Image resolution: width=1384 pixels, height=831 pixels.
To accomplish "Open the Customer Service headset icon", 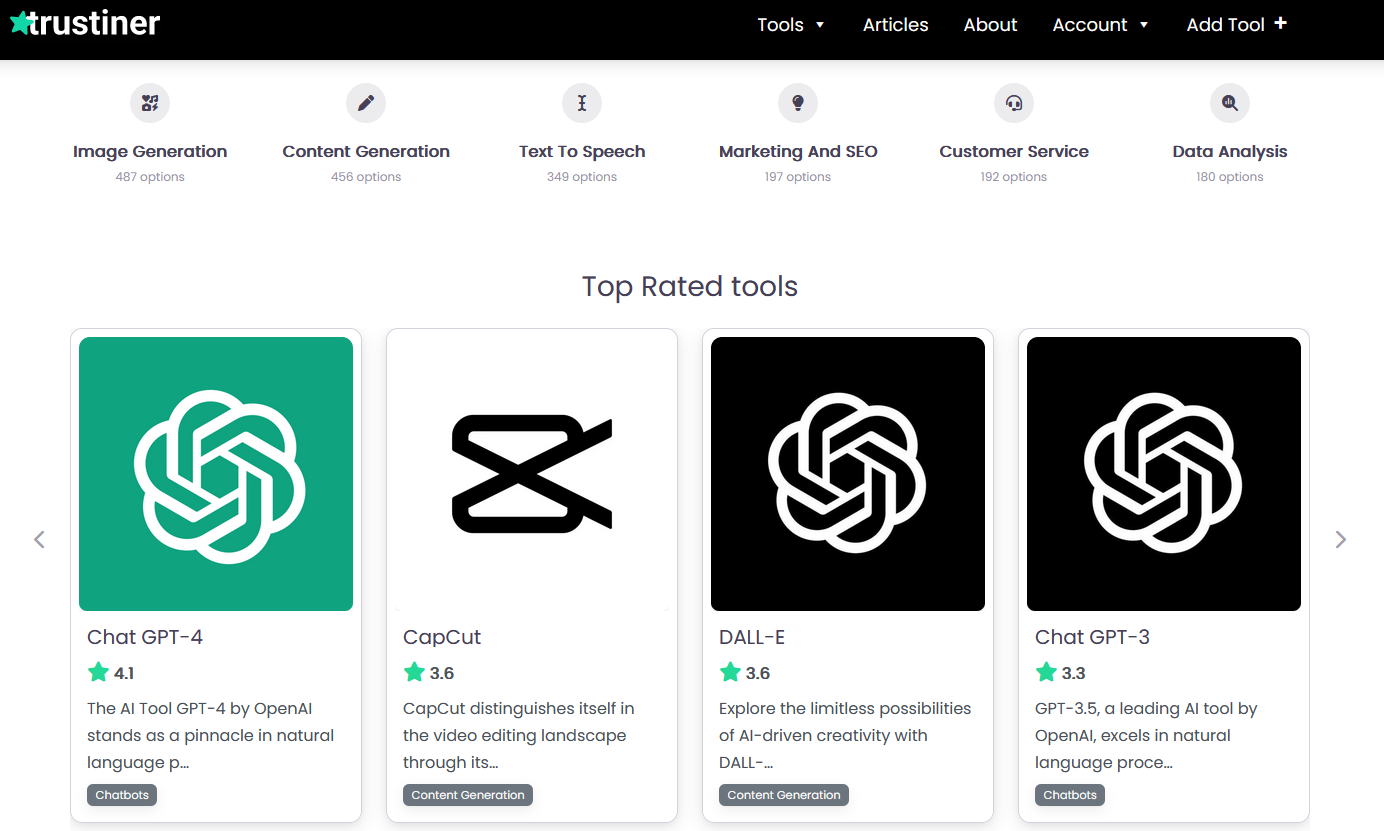I will click(1014, 102).
